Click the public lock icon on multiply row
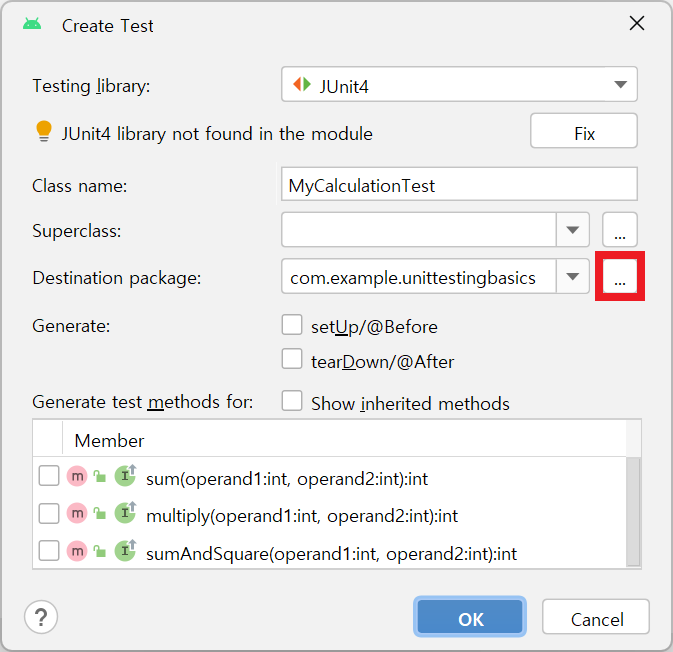The image size is (673, 652). pos(100,513)
